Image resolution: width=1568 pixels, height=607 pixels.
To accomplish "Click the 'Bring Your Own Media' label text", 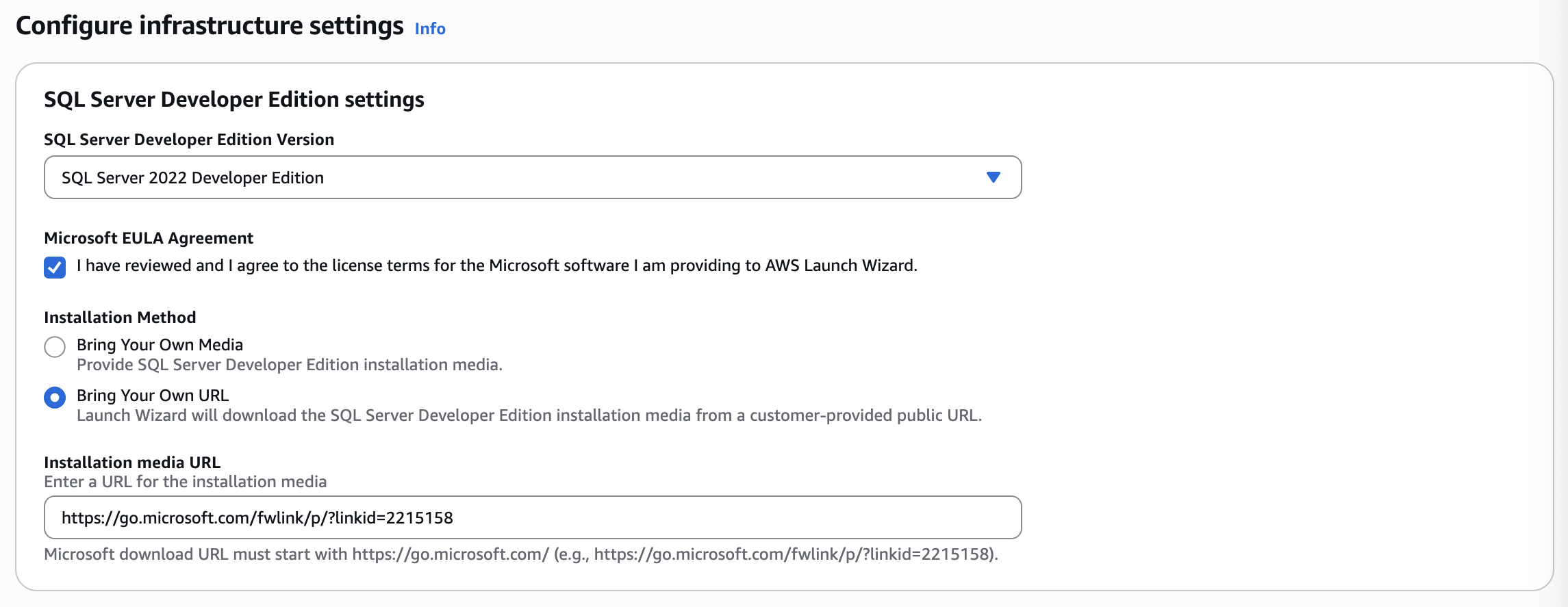I will pyautogui.click(x=160, y=344).
